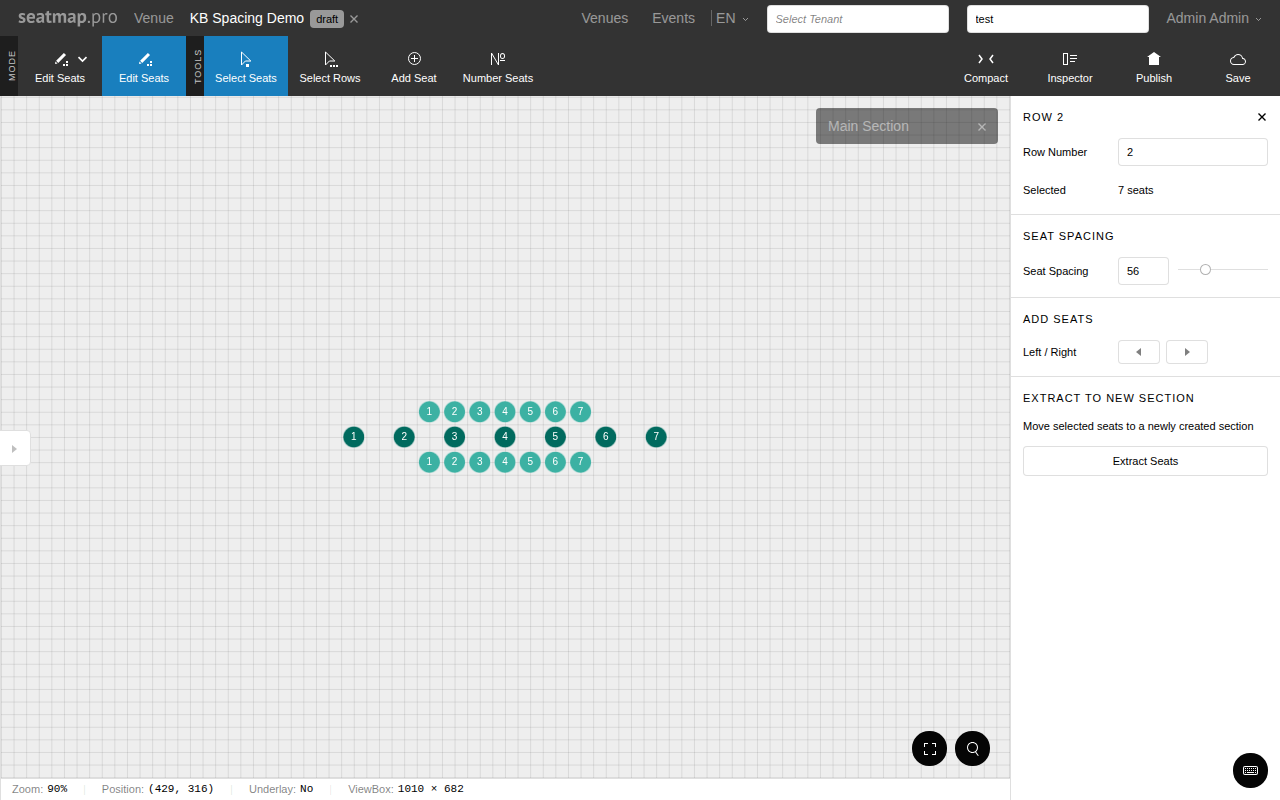Activate the Select Rows tool
This screenshot has height=800, width=1280.
330,66
